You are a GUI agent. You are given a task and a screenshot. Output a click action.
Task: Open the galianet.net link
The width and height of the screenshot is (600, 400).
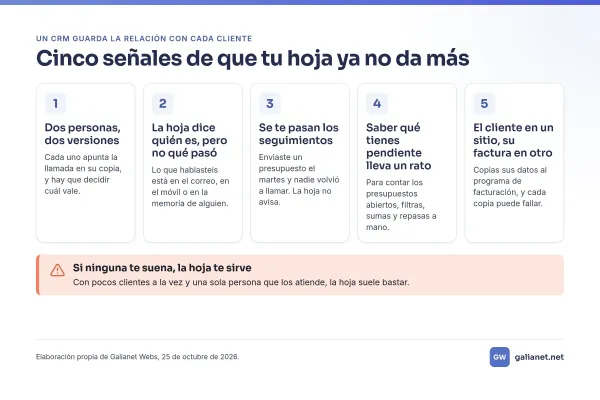[539, 357]
